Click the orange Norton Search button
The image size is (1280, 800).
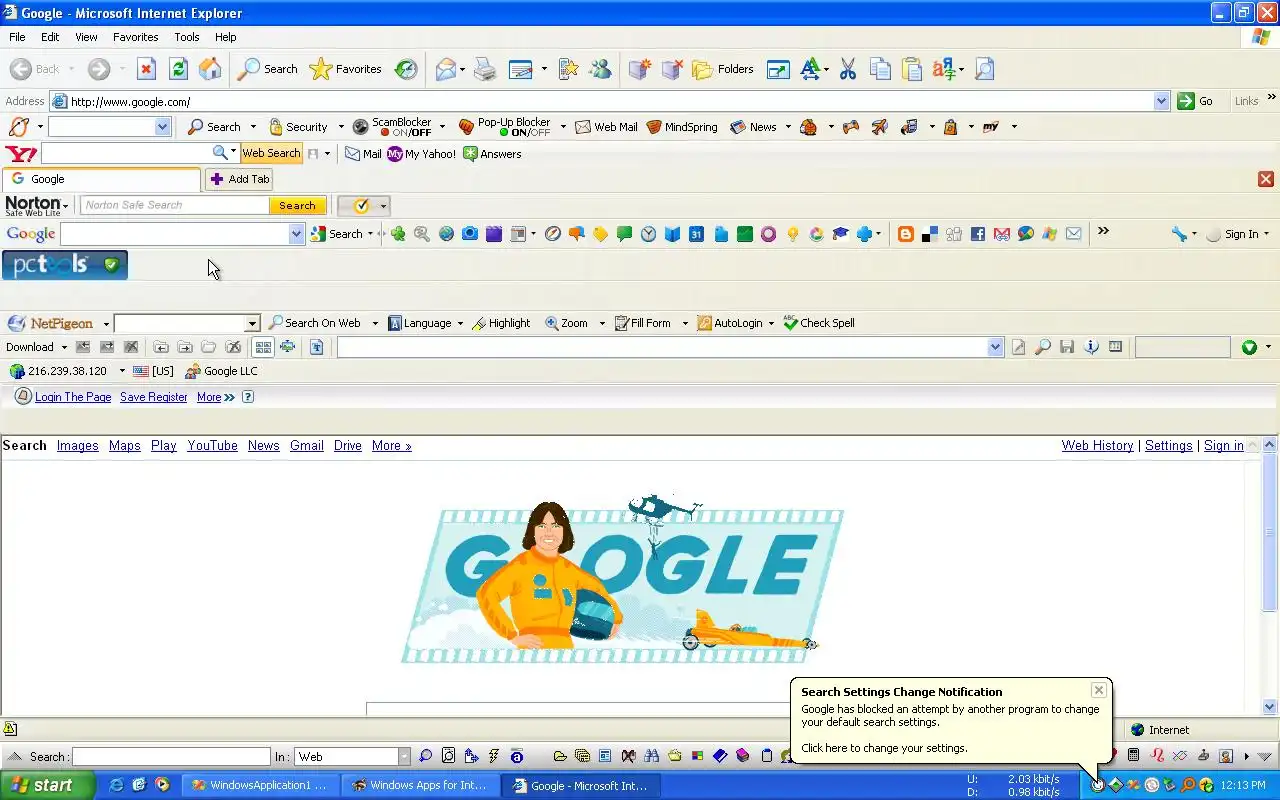297,205
